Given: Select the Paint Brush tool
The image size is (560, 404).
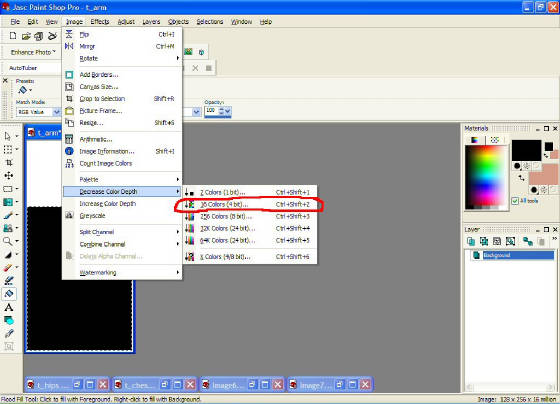Looking at the screenshot, I should 8,215.
